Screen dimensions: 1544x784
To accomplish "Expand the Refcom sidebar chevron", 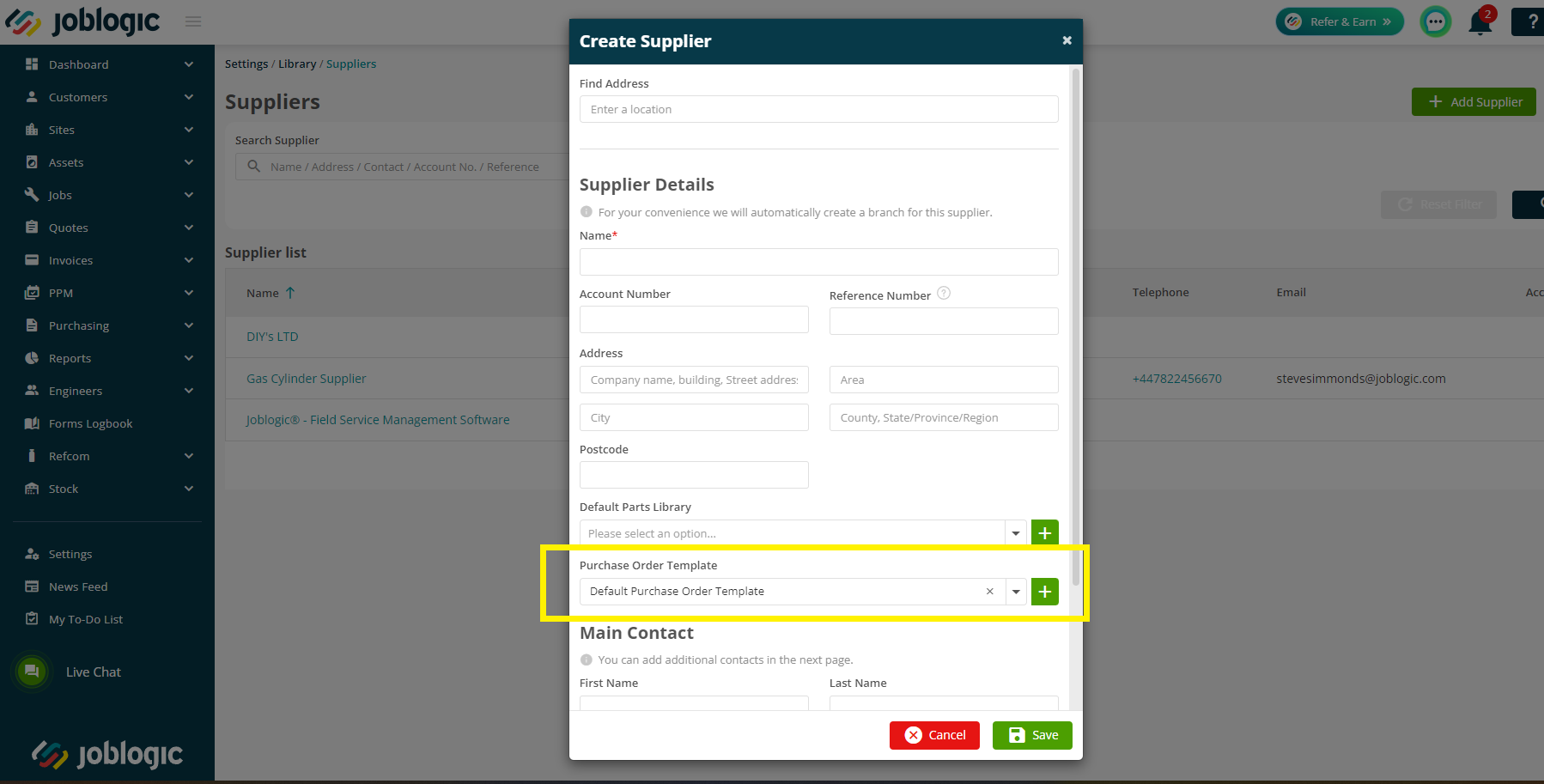I will [x=189, y=456].
